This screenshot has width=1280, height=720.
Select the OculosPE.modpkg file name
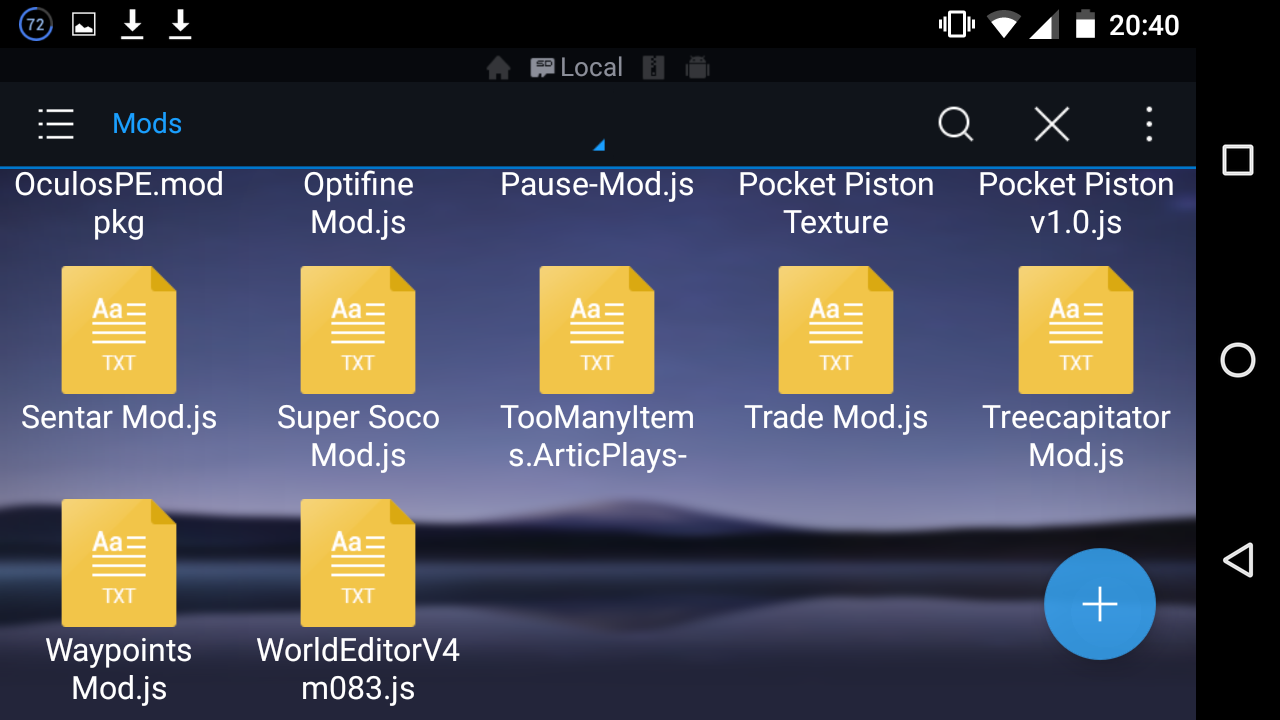[119, 203]
